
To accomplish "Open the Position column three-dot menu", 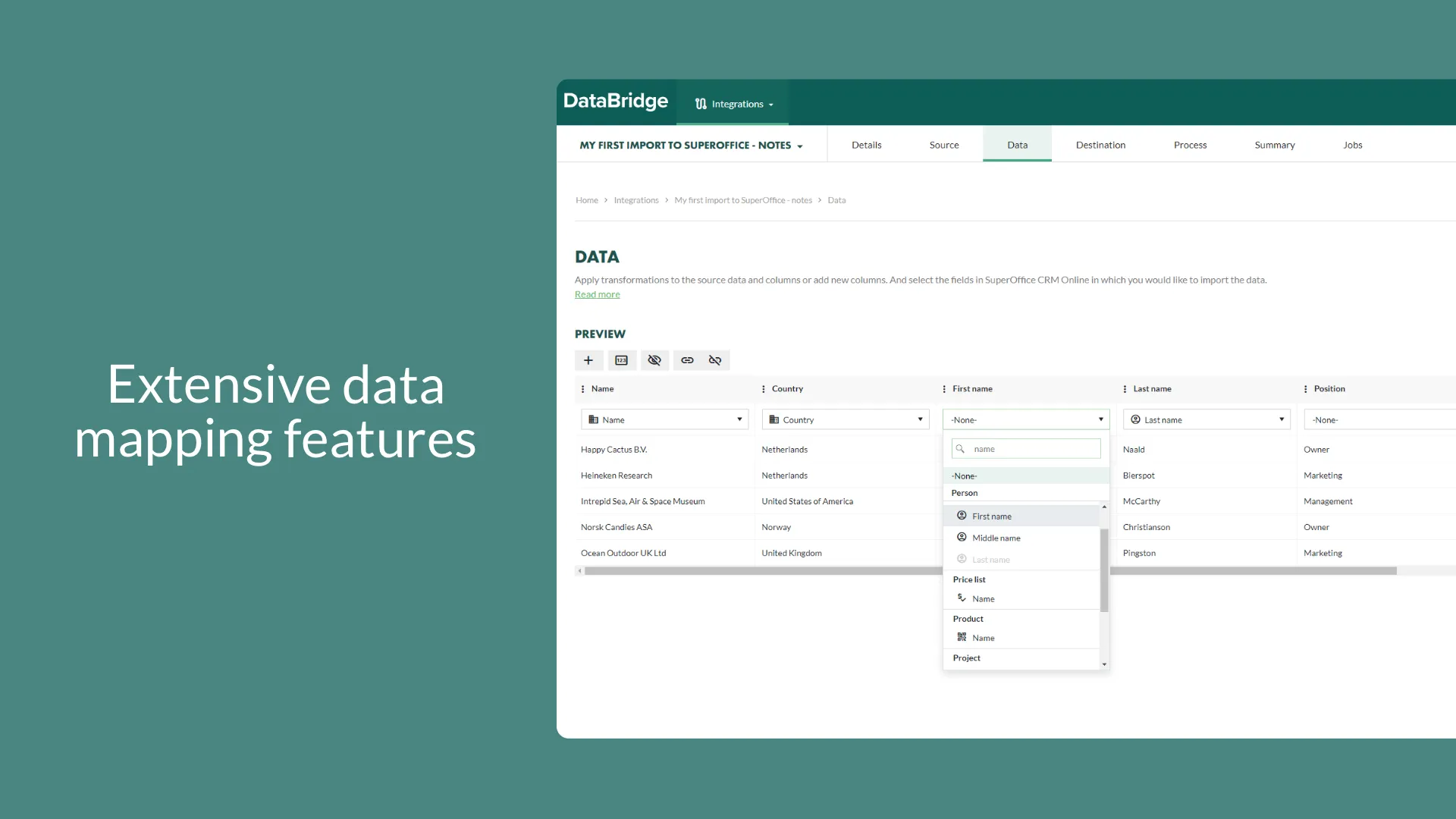I will pyautogui.click(x=1305, y=389).
